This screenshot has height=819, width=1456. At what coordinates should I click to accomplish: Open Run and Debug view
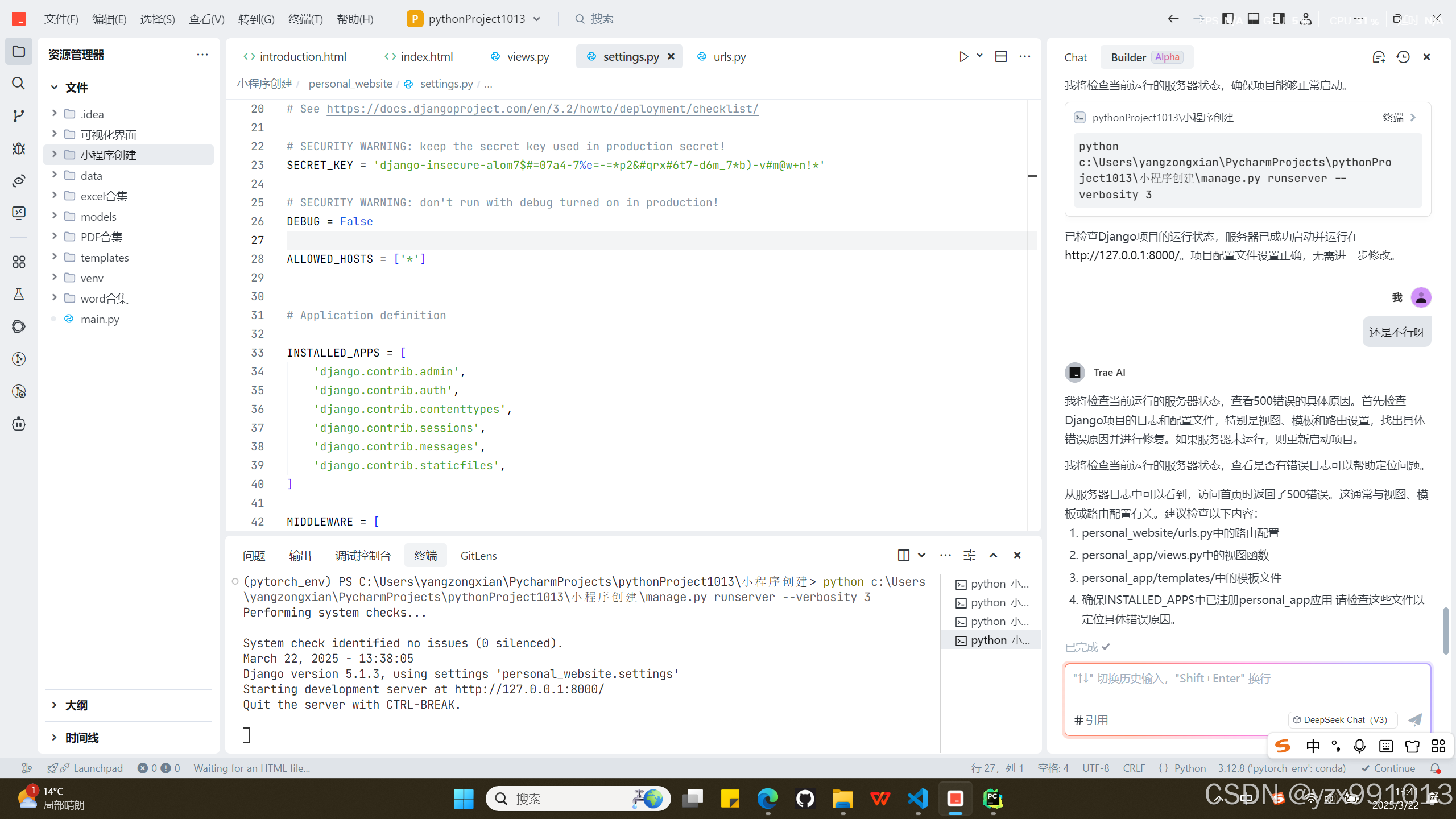(x=18, y=148)
